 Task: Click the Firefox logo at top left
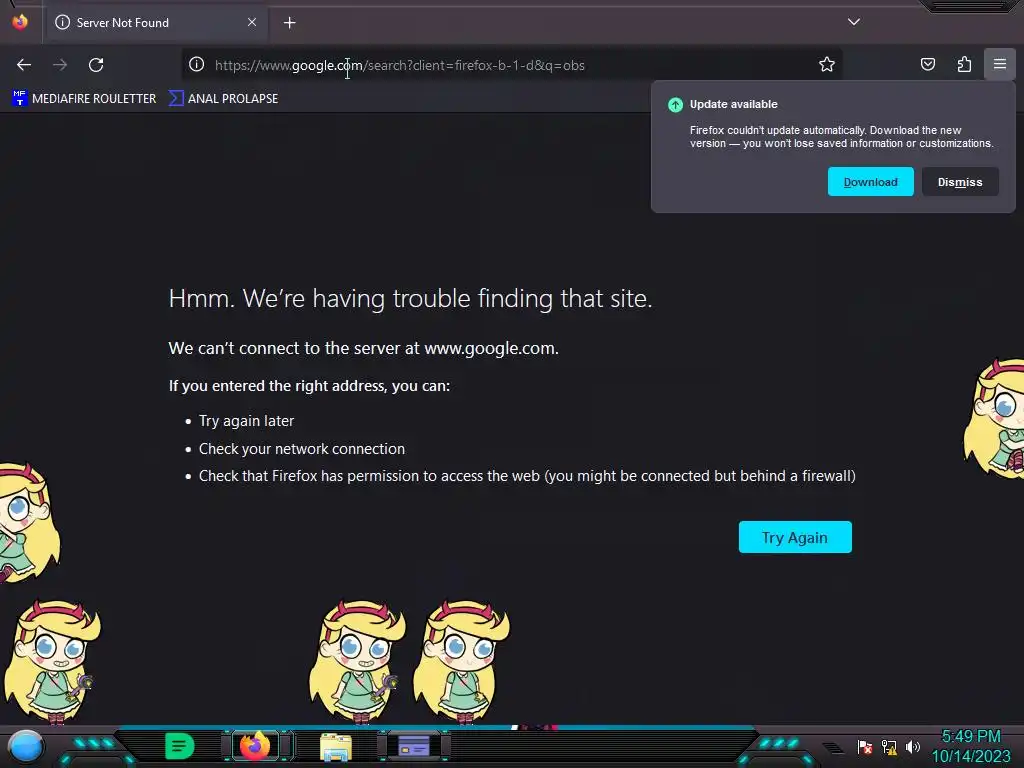coord(20,22)
